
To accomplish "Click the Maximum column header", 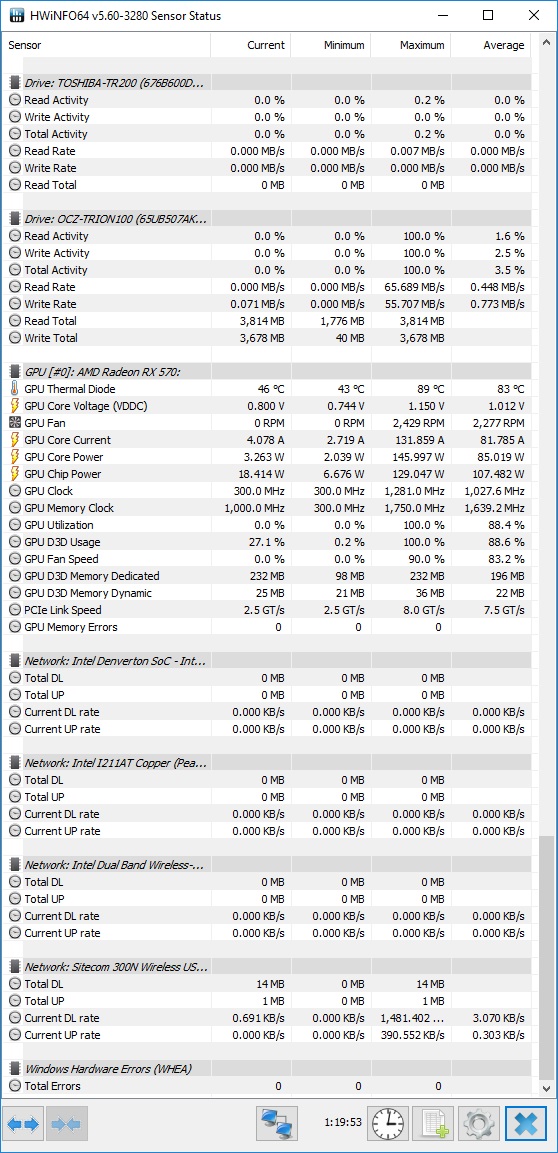I will click(411, 45).
